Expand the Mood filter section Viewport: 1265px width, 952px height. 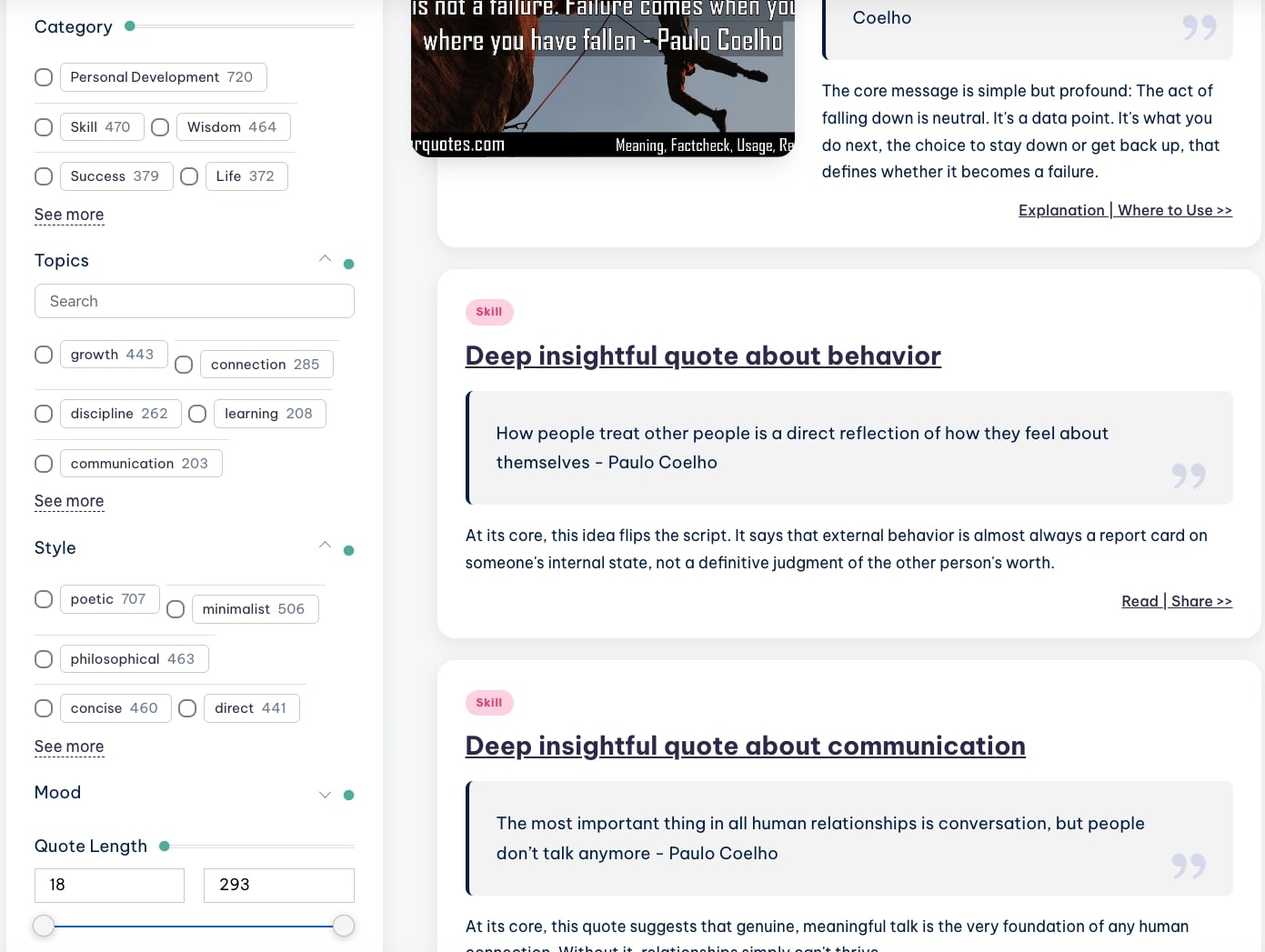[x=325, y=795]
